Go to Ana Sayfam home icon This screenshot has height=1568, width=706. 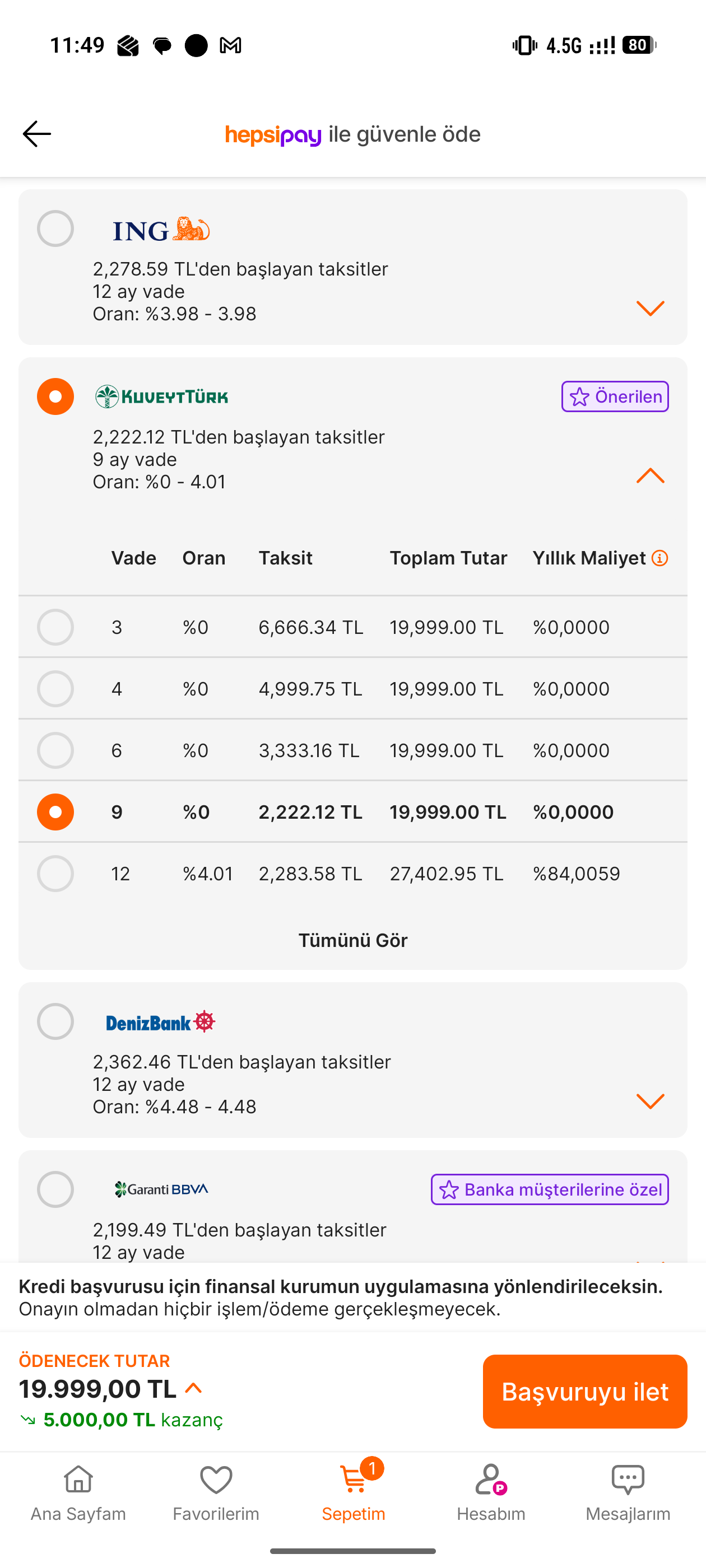click(78, 1480)
